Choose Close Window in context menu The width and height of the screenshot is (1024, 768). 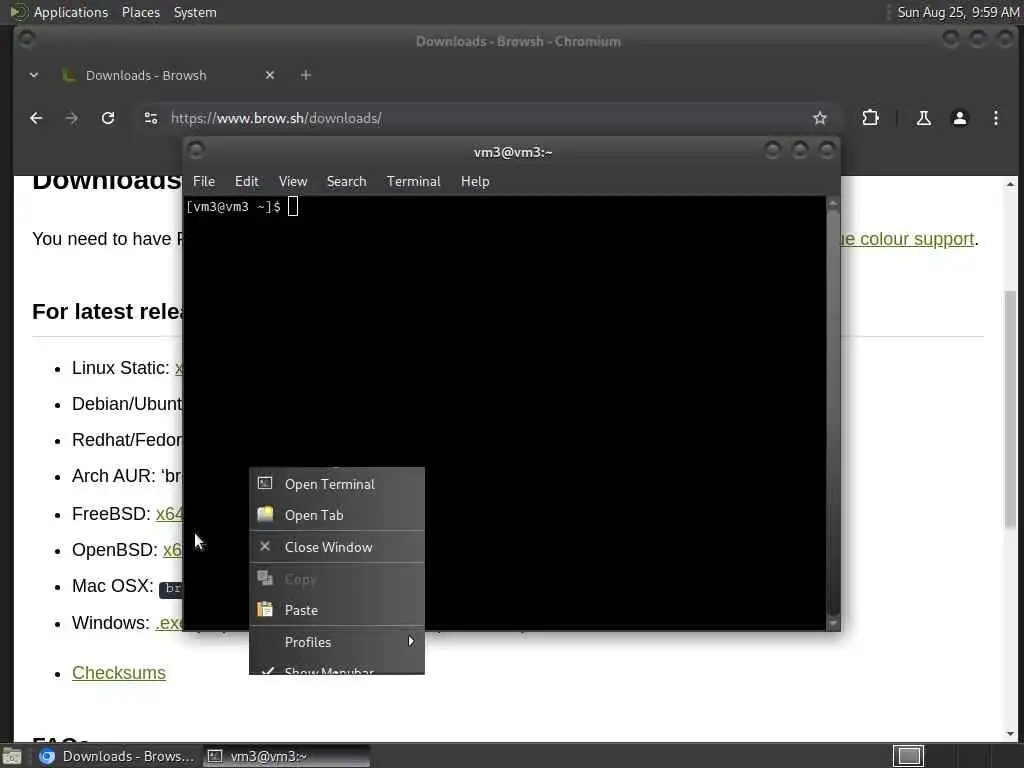(x=337, y=547)
